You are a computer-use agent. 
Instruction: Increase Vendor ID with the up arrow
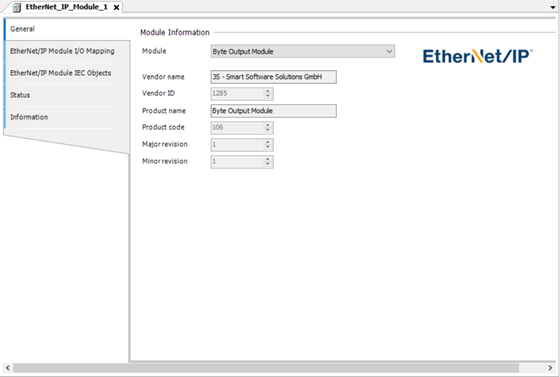click(x=268, y=91)
